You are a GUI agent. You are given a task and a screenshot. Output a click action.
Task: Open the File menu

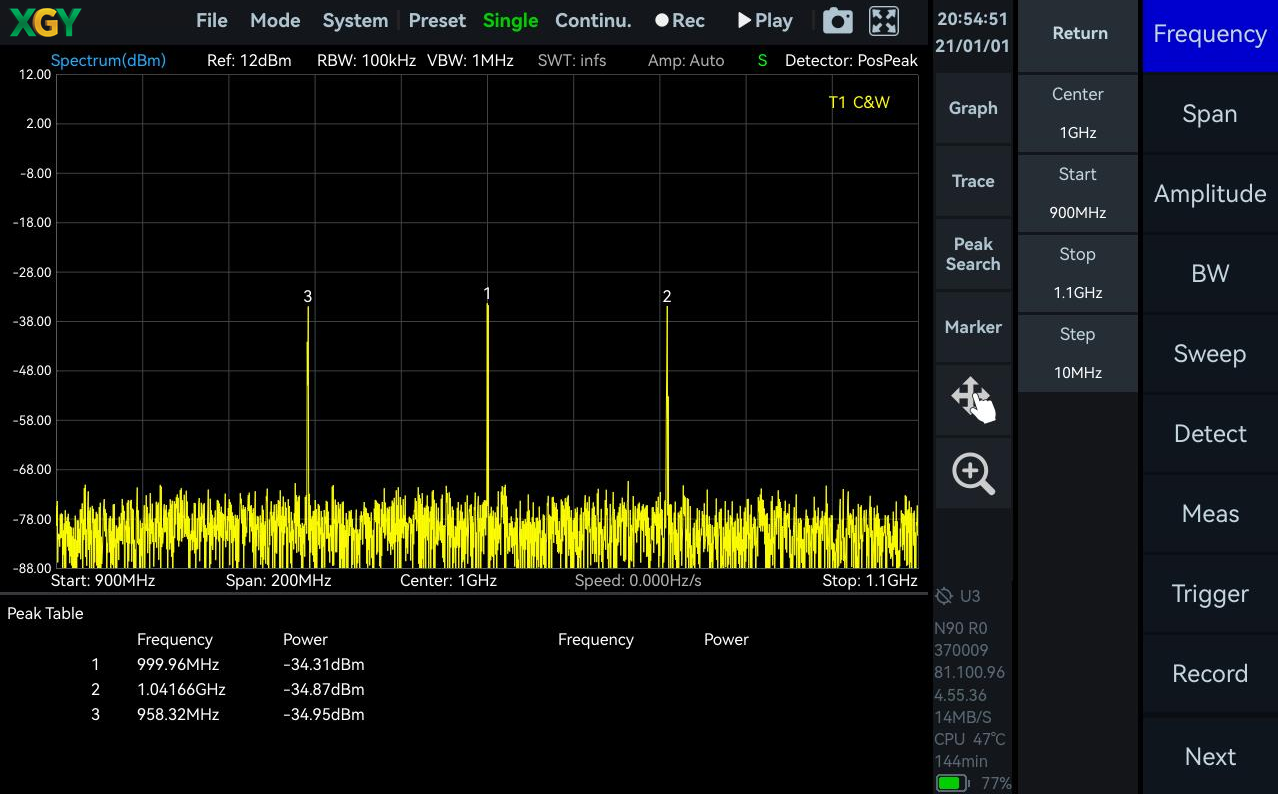tap(212, 21)
